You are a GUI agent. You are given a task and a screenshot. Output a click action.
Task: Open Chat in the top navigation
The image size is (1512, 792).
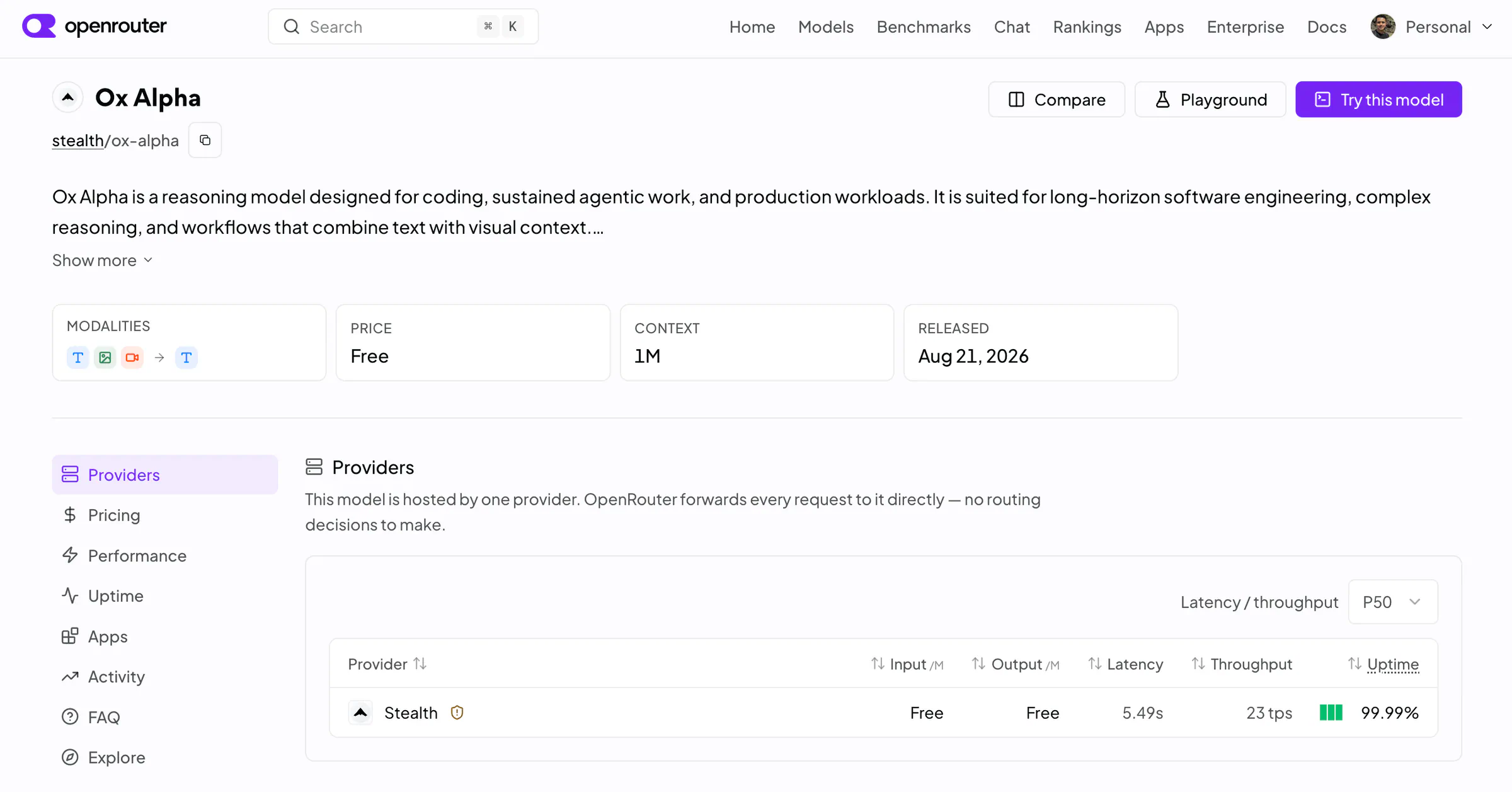coord(1012,26)
